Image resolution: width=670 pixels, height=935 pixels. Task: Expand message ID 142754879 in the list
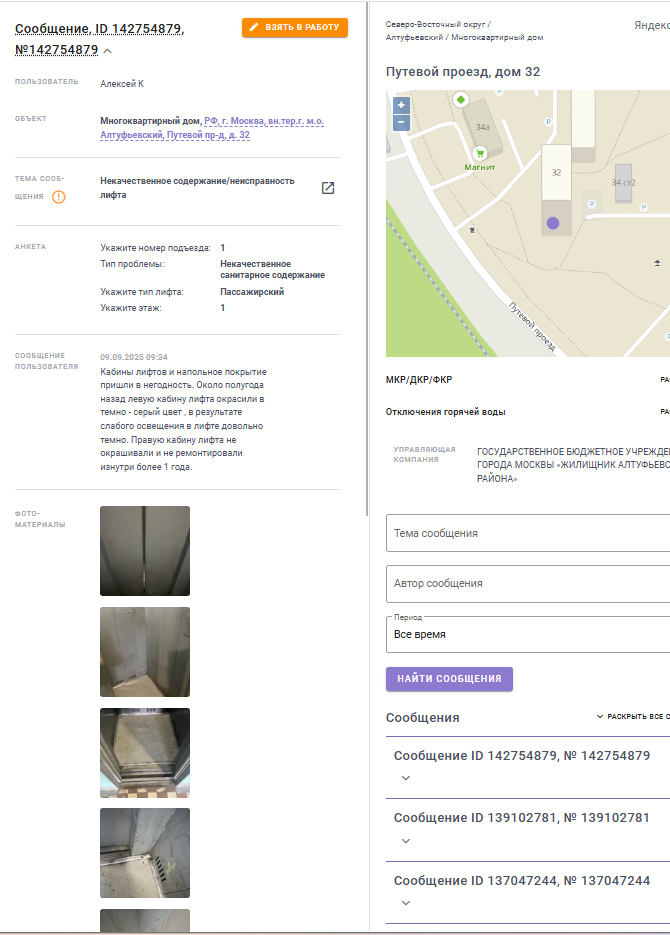coord(406,778)
